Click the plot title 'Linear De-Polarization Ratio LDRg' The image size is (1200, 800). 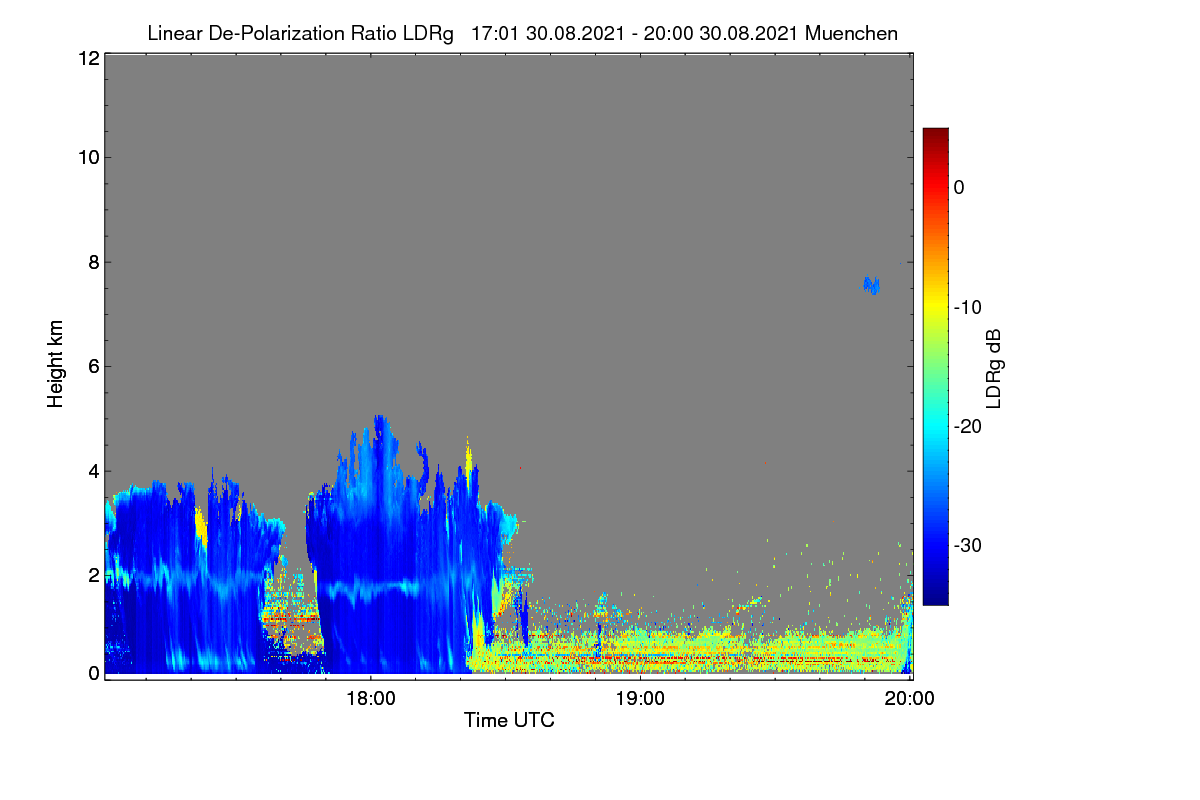pos(300,33)
